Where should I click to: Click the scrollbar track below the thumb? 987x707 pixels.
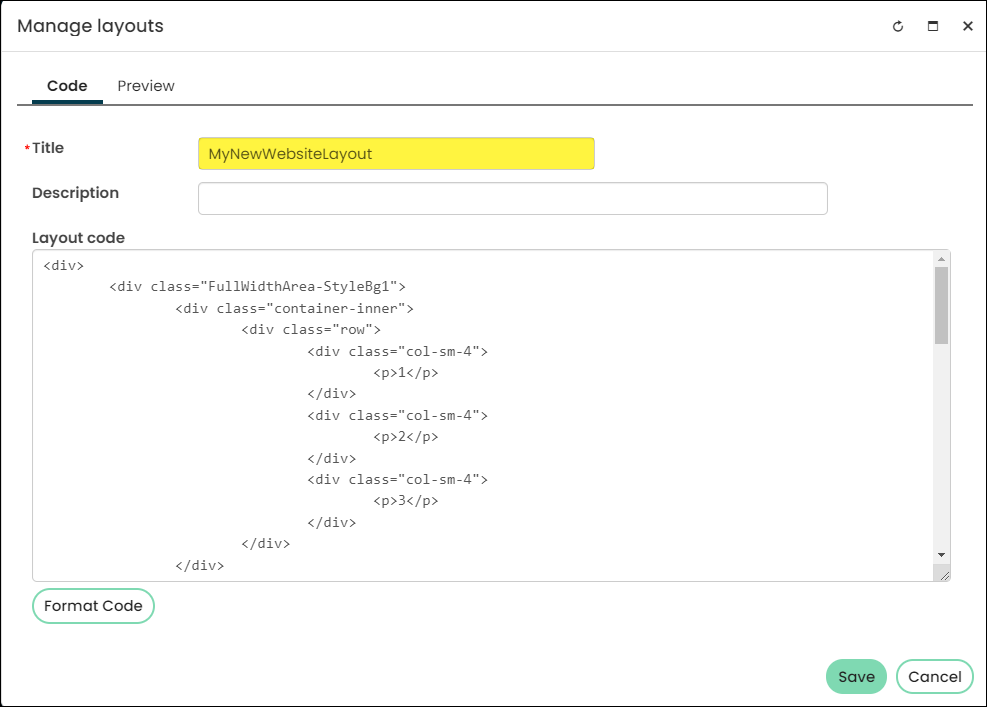(x=941, y=446)
